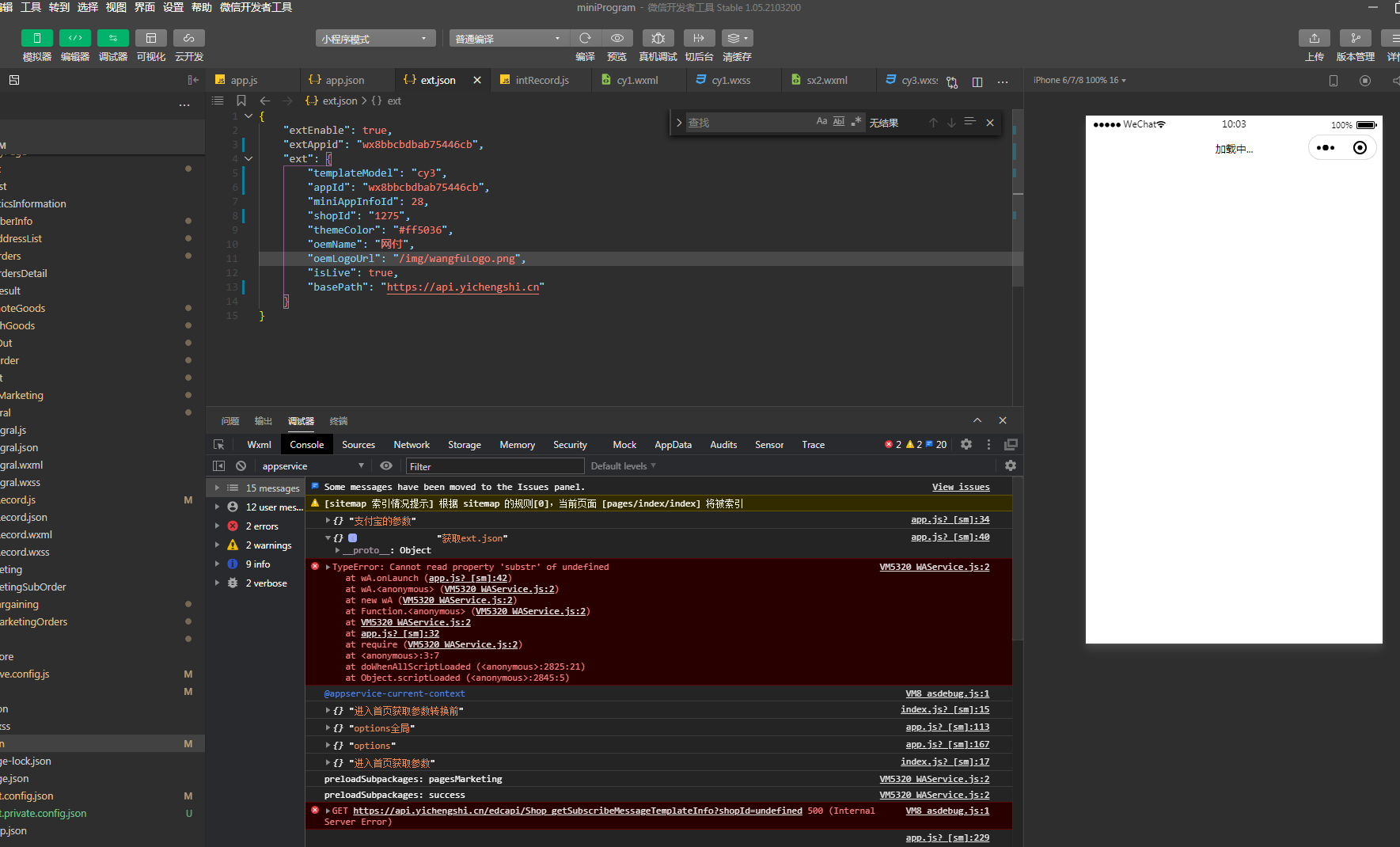Screen dimensions: 1400x847
Task: Open real device debugging icon
Action: [x=658, y=38]
